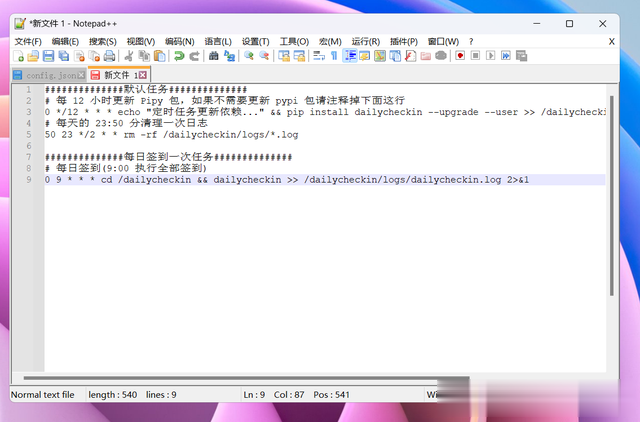Open the Folder as Workspace icon
Viewport: 640px width, 422px height.
coord(426,56)
